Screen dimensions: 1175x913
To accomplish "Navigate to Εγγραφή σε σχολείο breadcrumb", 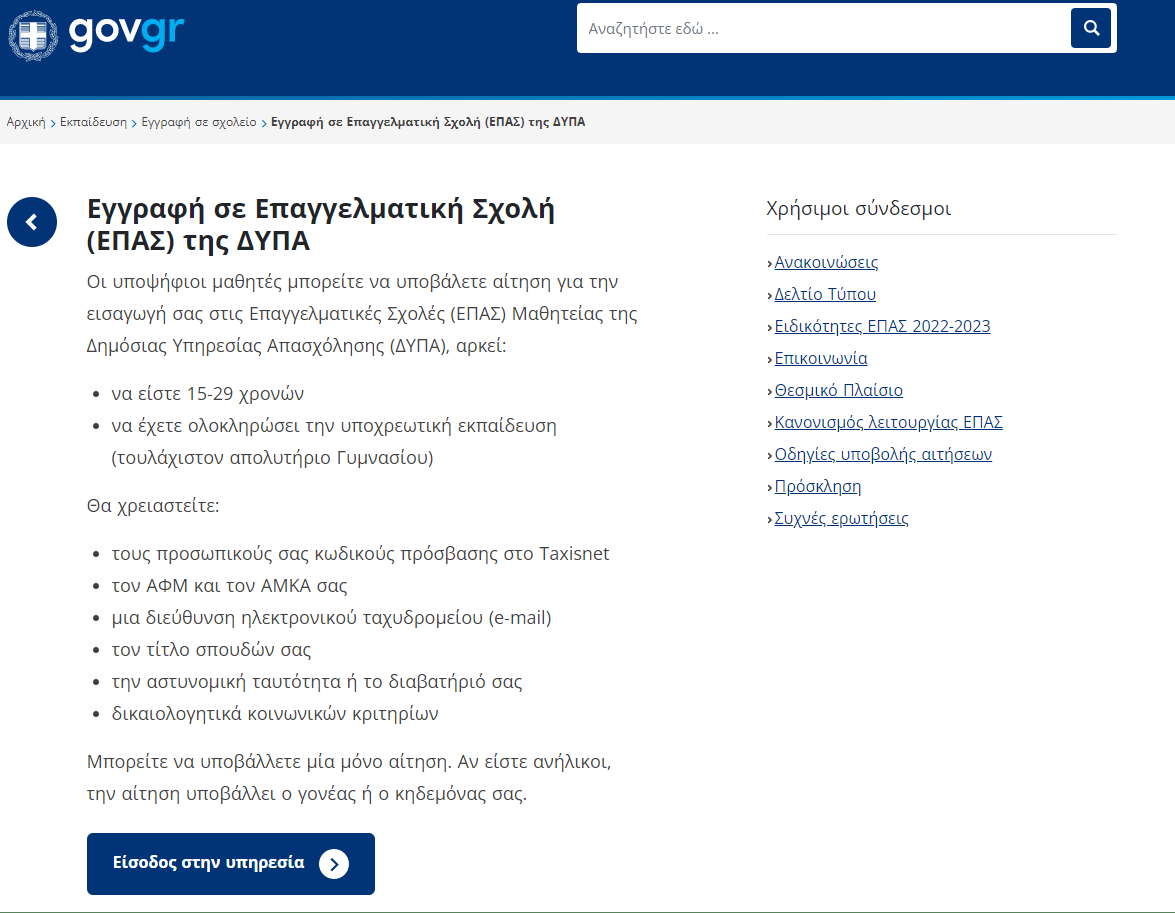I will coord(198,122).
